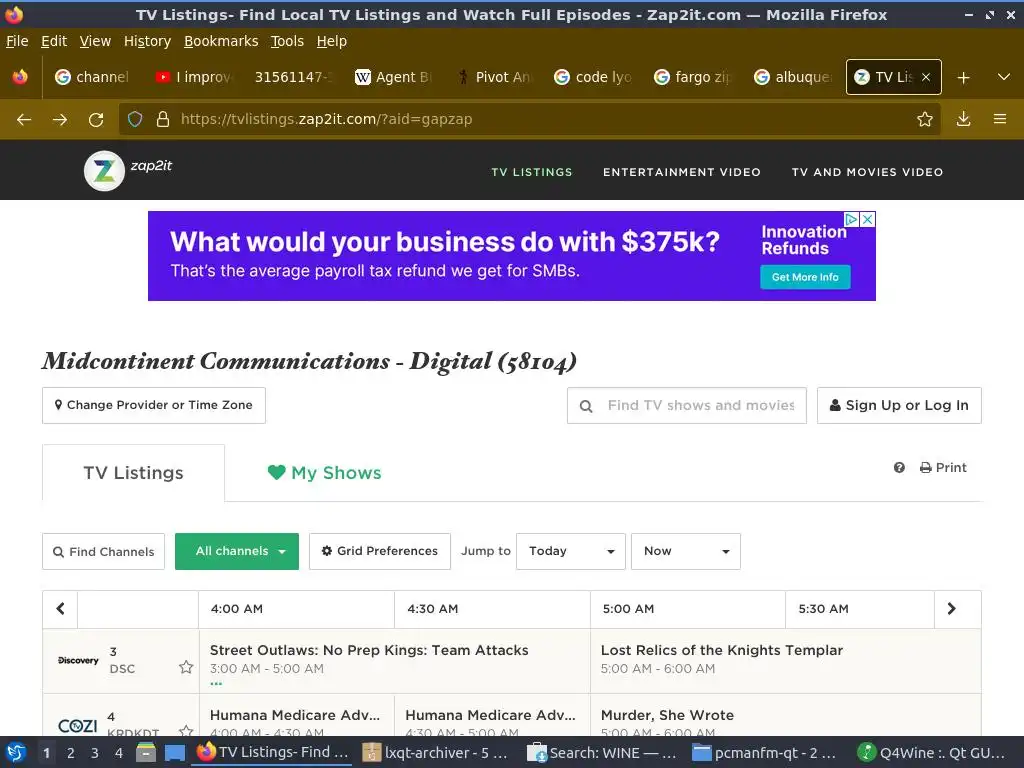Reload the current page
Image resolution: width=1024 pixels, height=768 pixels.
pos(96,120)
